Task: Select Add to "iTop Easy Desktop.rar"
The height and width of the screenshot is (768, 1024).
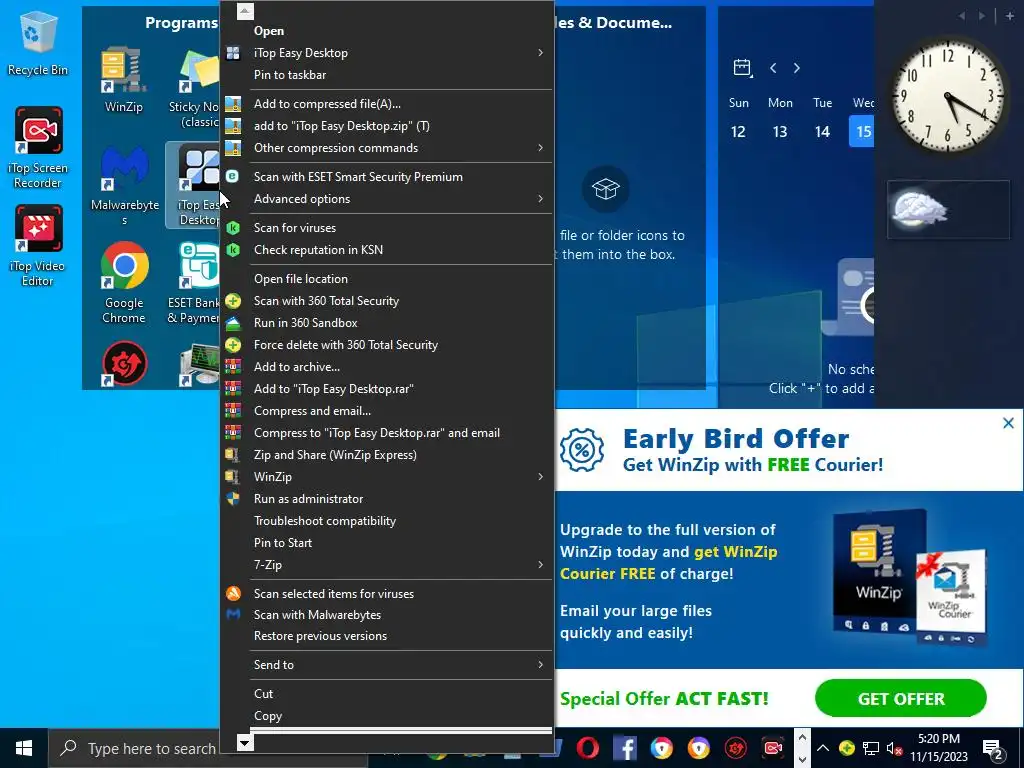Action: (387, 389)
